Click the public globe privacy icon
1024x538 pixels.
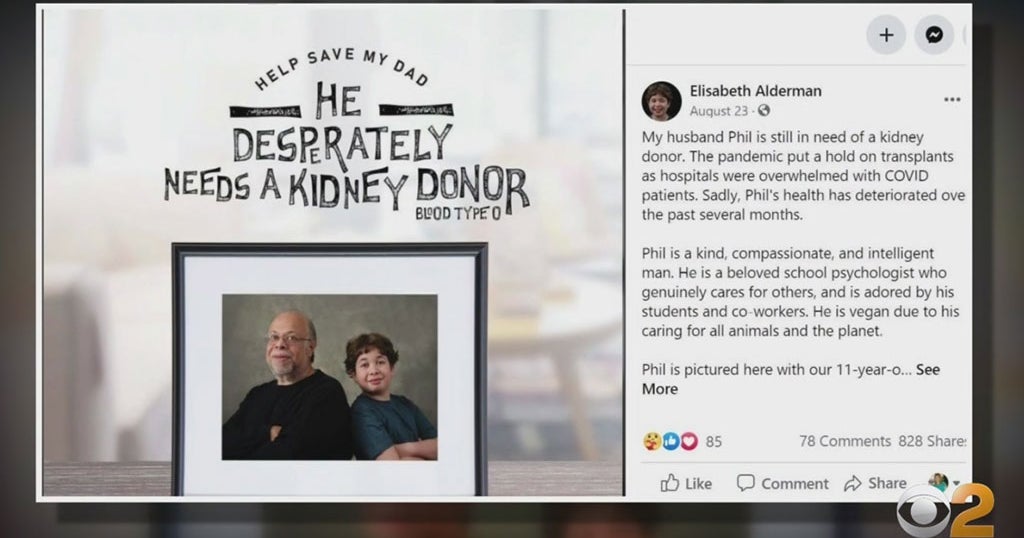click(x=763, y=110)
